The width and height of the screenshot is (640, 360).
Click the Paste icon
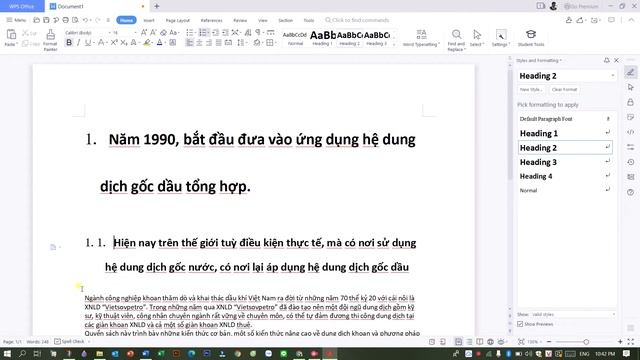pyautogui.click(x=11, y=35)
